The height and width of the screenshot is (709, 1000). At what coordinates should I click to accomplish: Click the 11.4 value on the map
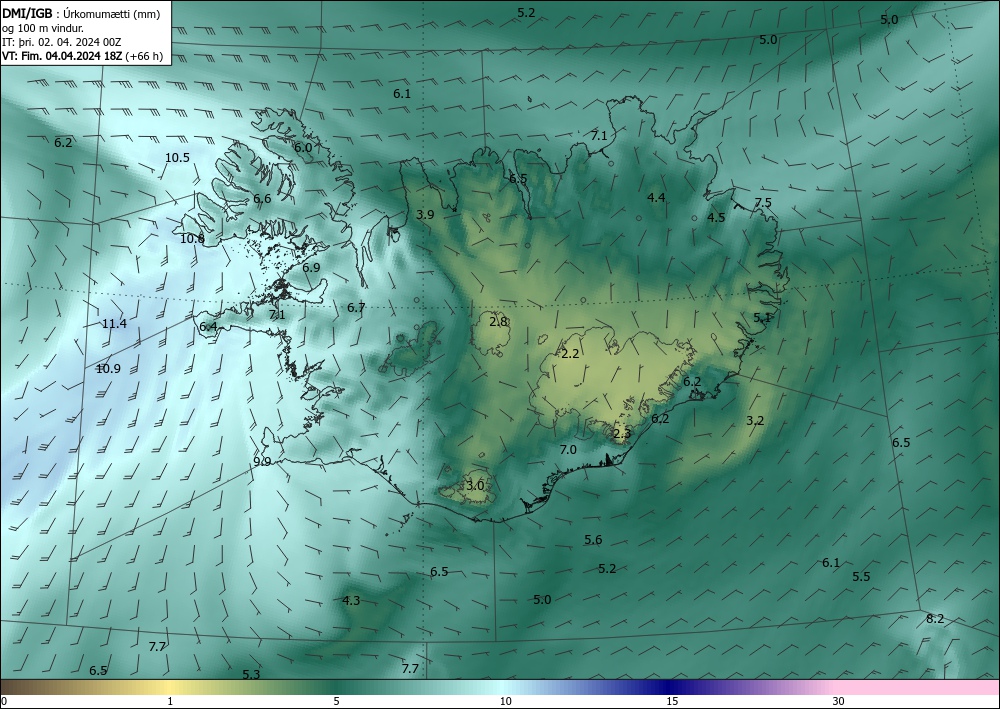tap(114, 324)
